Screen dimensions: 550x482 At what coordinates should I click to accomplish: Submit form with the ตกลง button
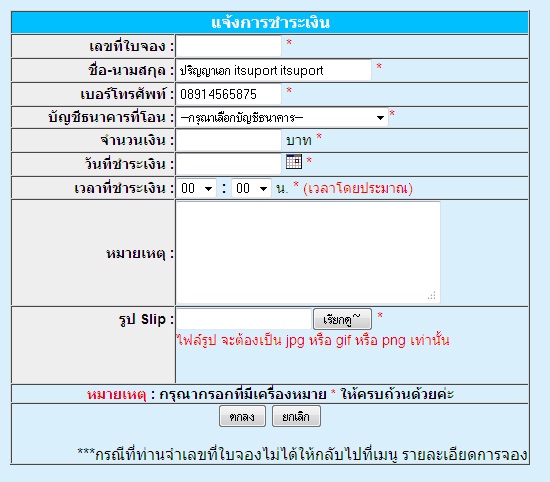pyautogui.click(x=242, y=416)
